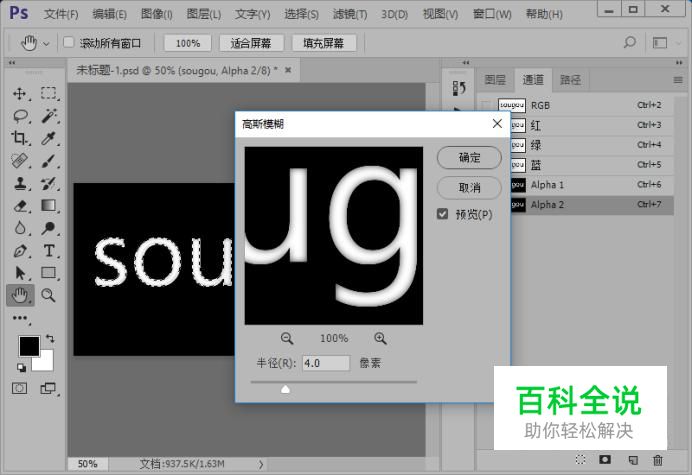The width and height of the screenshot is (692, 475).
Task: Open the 窗口(W) menu
Action: point(492,14)
